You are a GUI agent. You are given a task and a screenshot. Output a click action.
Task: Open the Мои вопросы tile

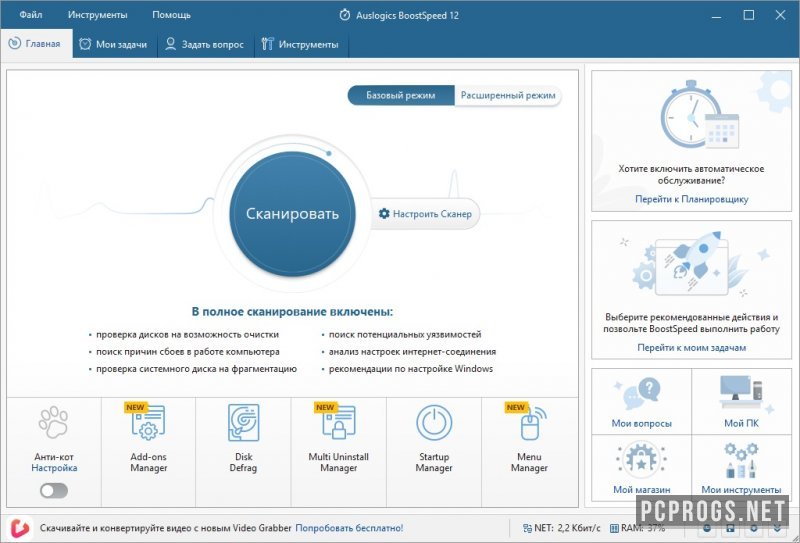pyautogui.click(x=641, y=402)
